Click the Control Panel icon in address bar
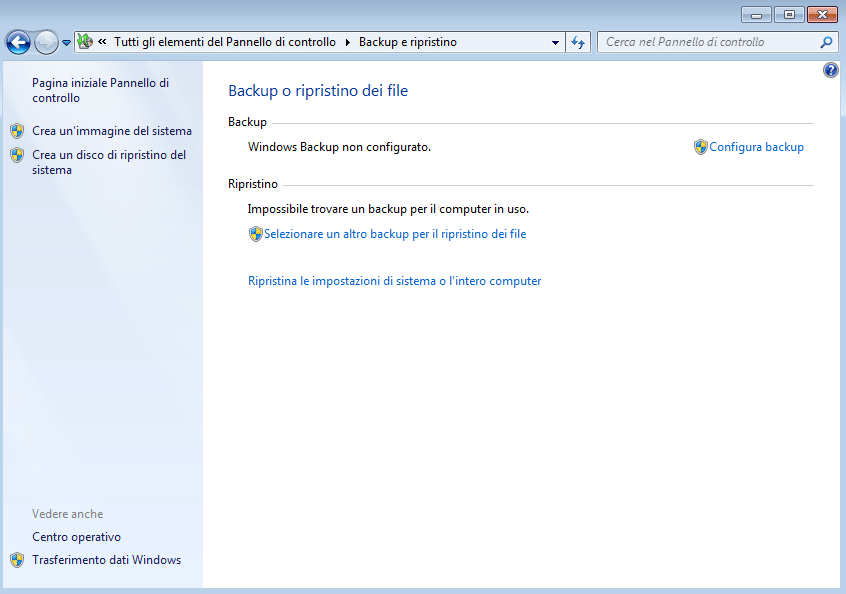This screenshot has width=846, height=594. coord(85,42)
